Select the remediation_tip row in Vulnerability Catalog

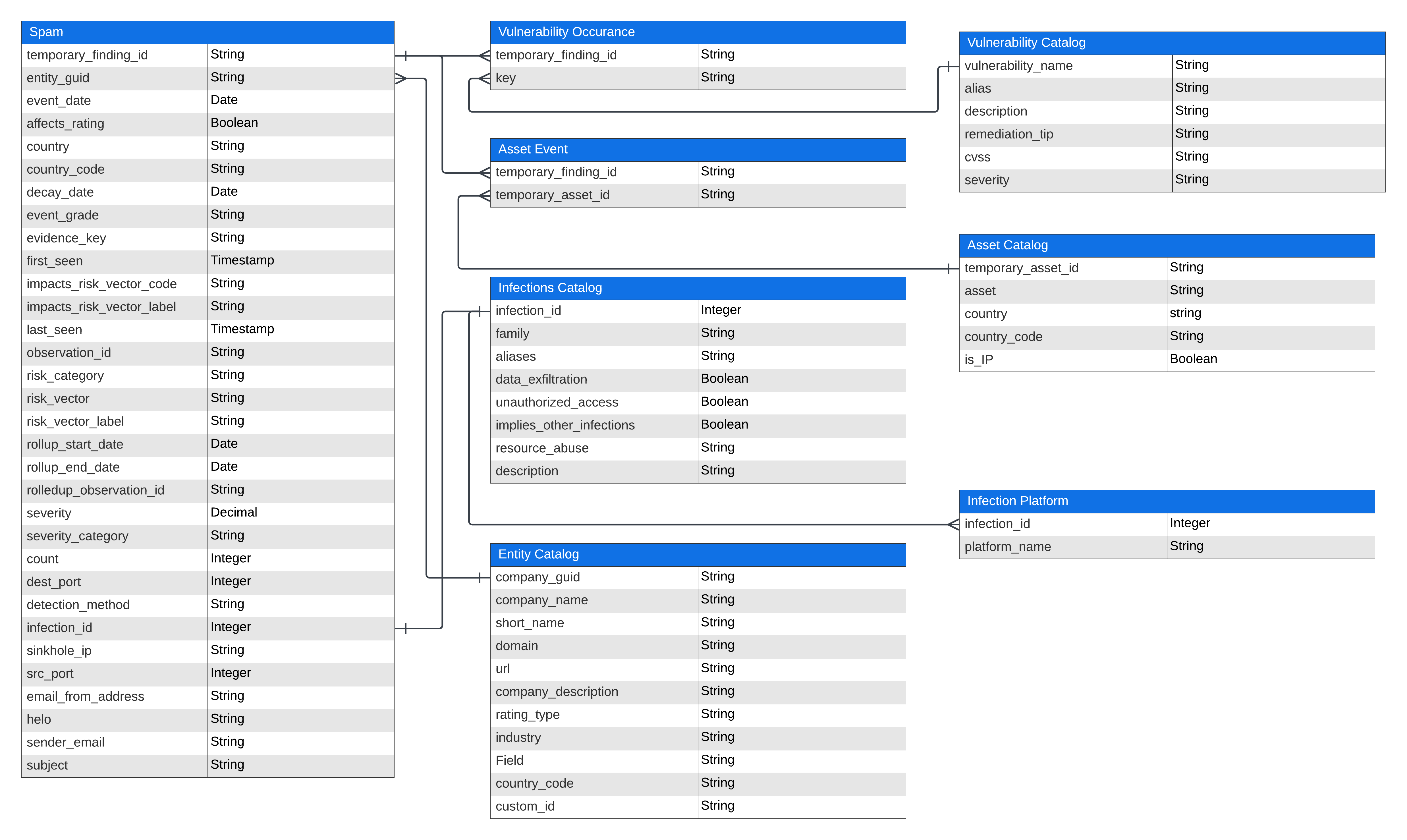coord(1008,135)
